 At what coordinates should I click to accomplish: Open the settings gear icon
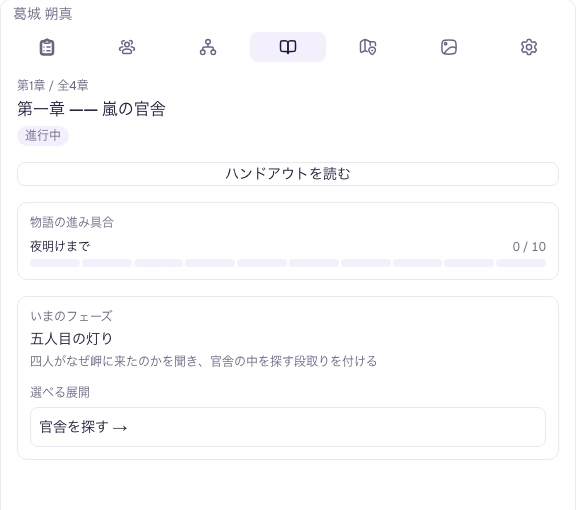click(x=529, y=47)
